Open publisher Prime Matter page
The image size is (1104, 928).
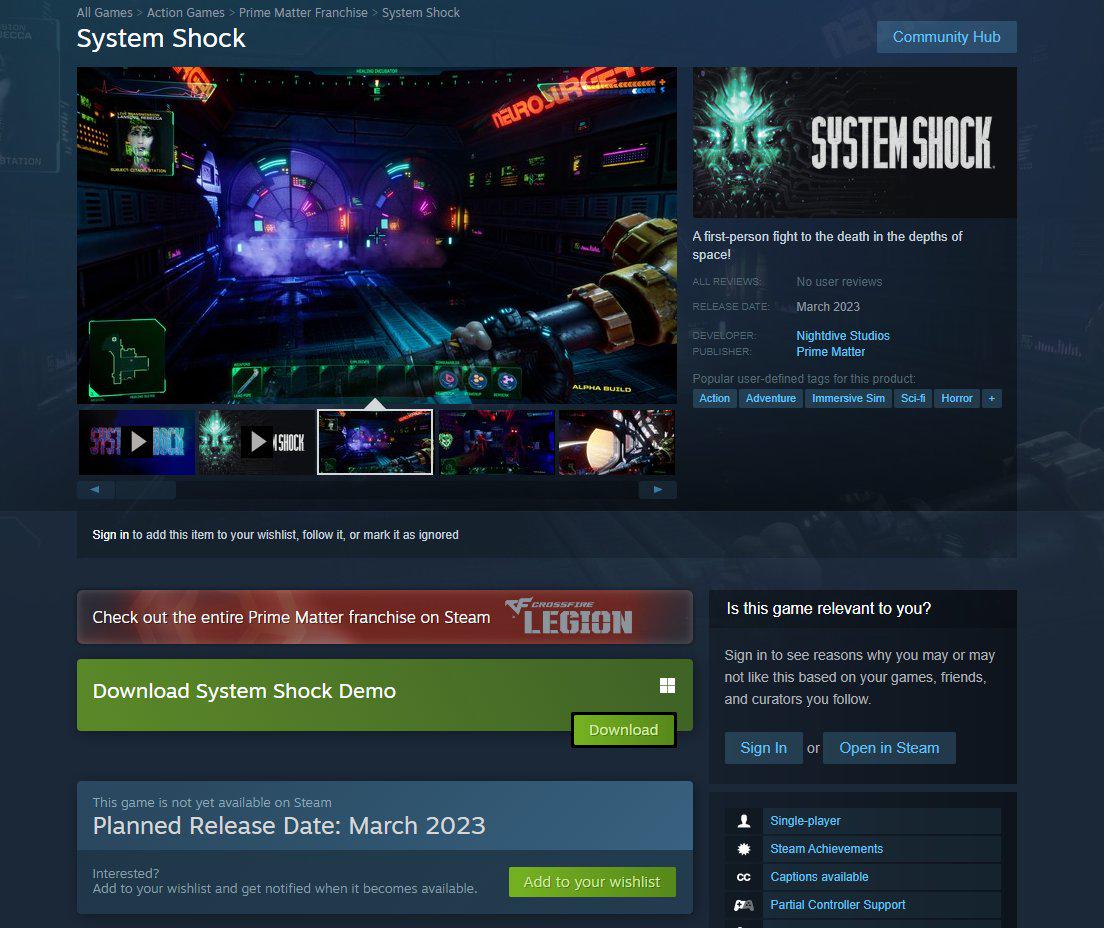831,352
